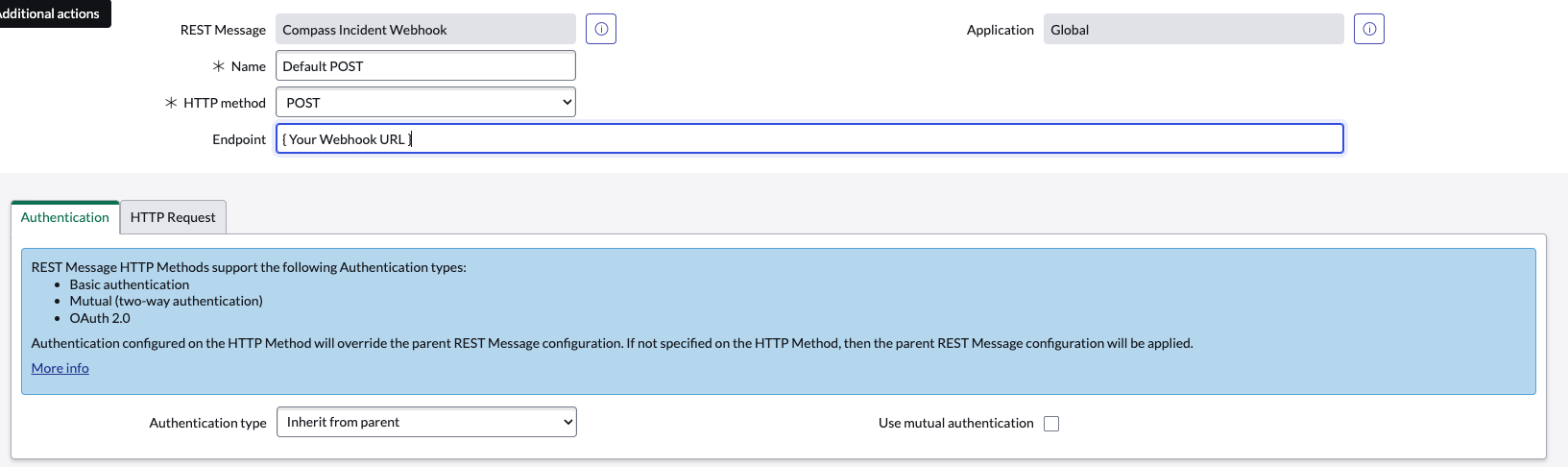Image resolution: width=1568 pixels, height=467 pixels.
Task: Expand the Authentication type dropdown
Action: click(x=426, y=422)
